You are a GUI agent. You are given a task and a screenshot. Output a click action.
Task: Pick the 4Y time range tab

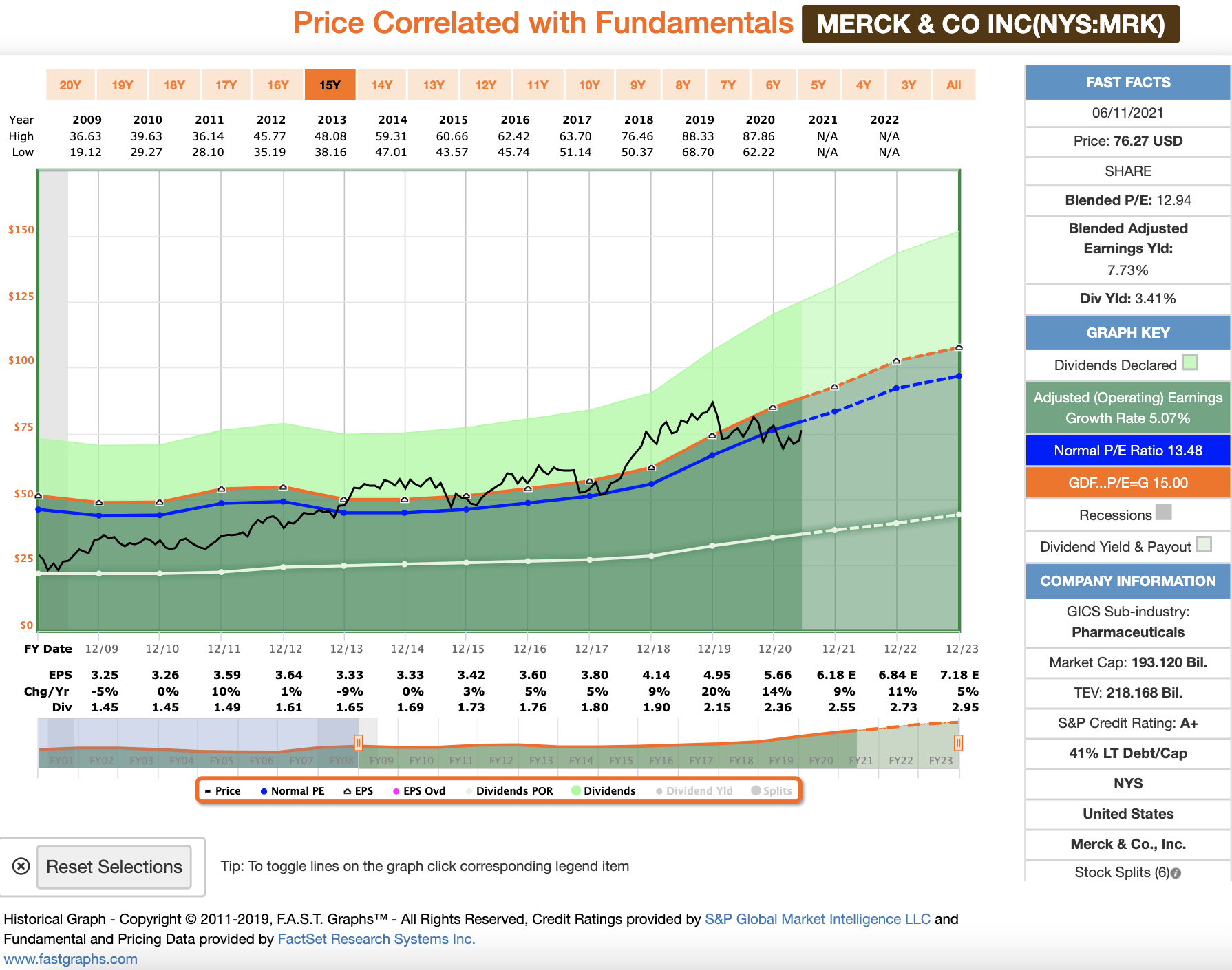point(863,85)
